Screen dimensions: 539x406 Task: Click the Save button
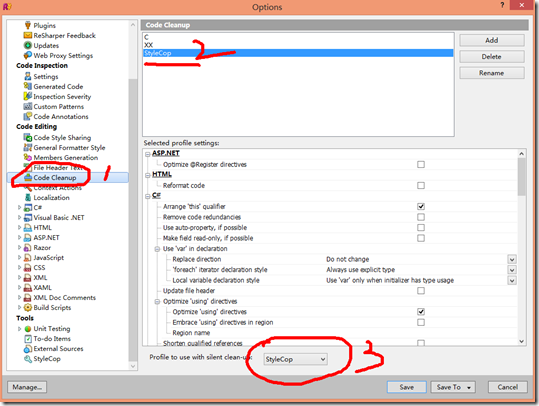tap(407, 387)
